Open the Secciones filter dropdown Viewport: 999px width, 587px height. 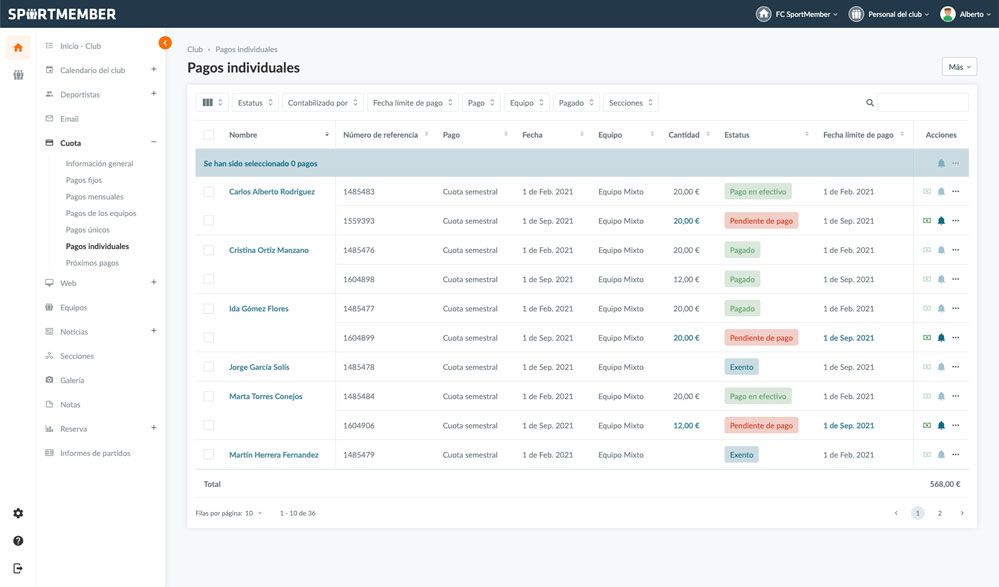click(631, 103)
